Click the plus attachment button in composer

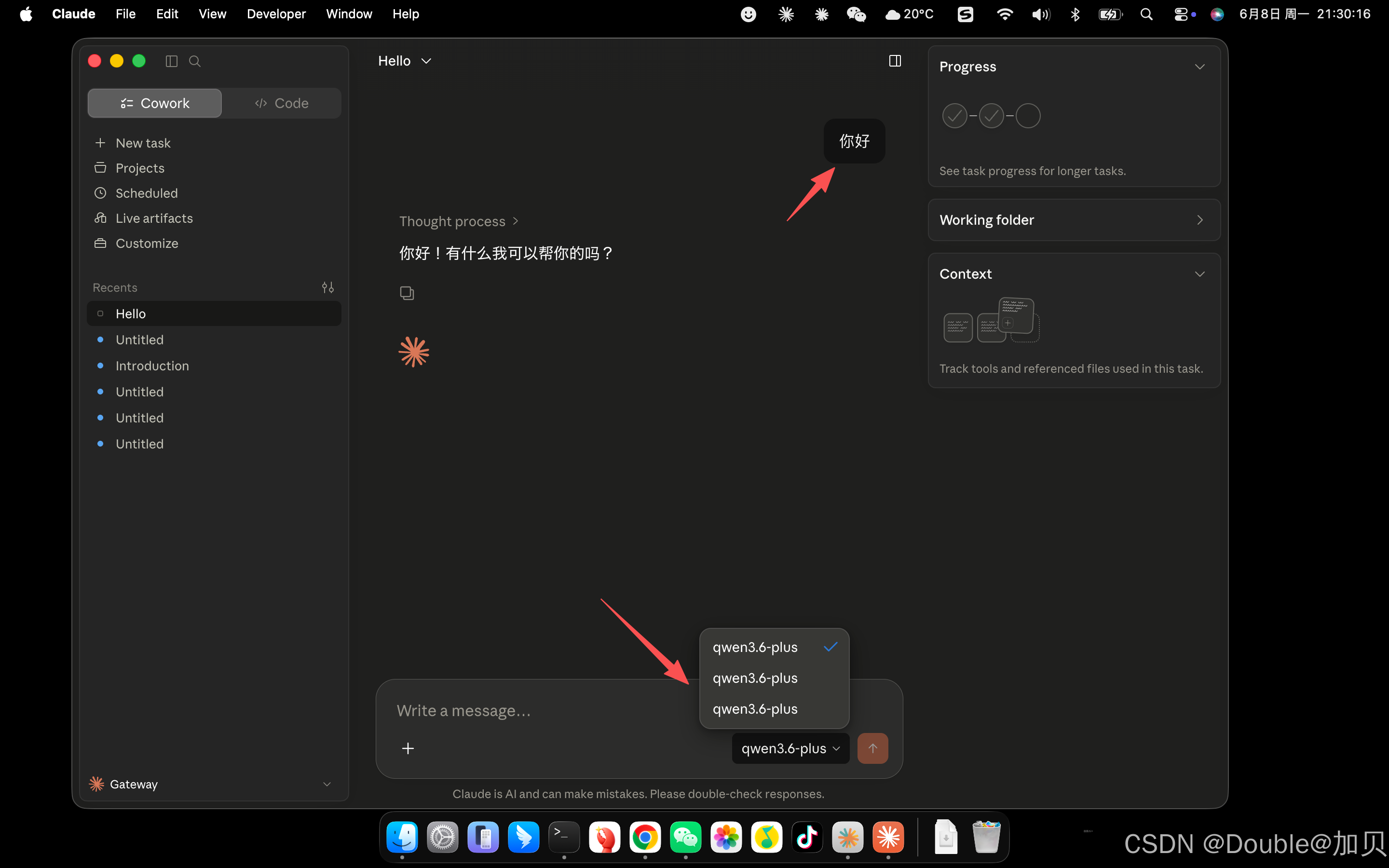[408, 748]
